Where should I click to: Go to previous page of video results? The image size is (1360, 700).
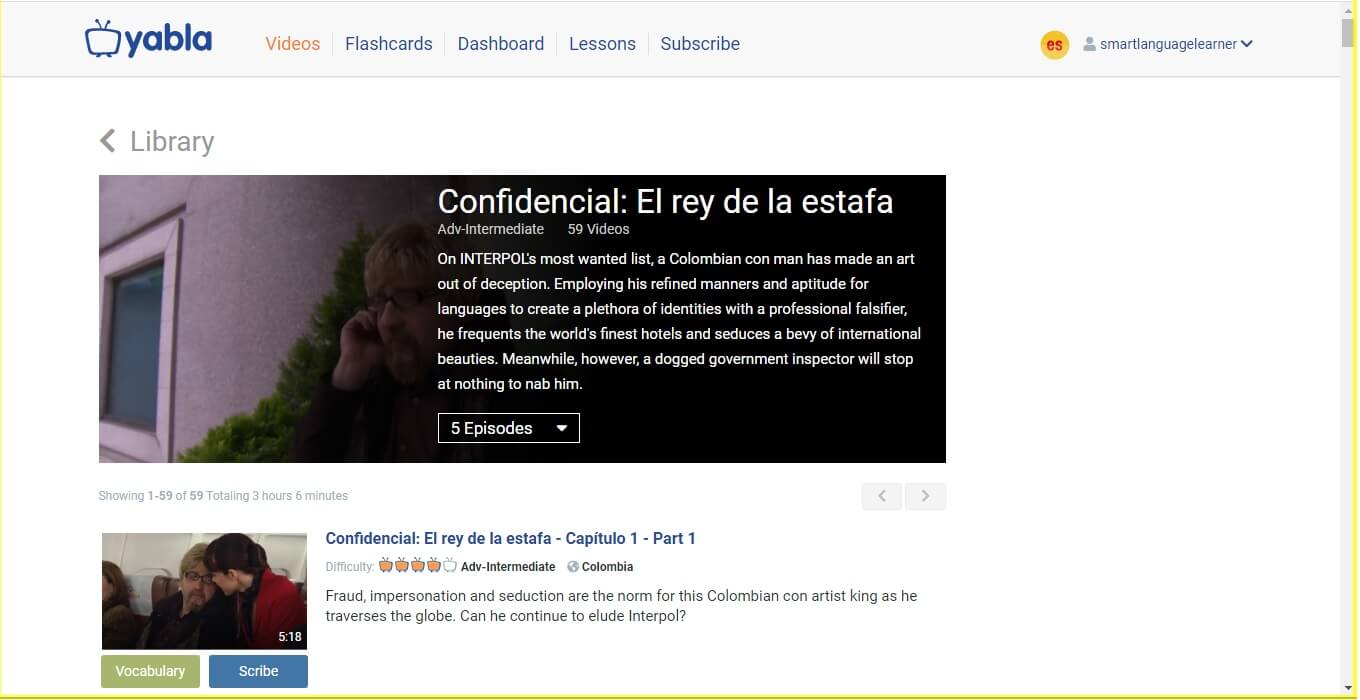882,496
